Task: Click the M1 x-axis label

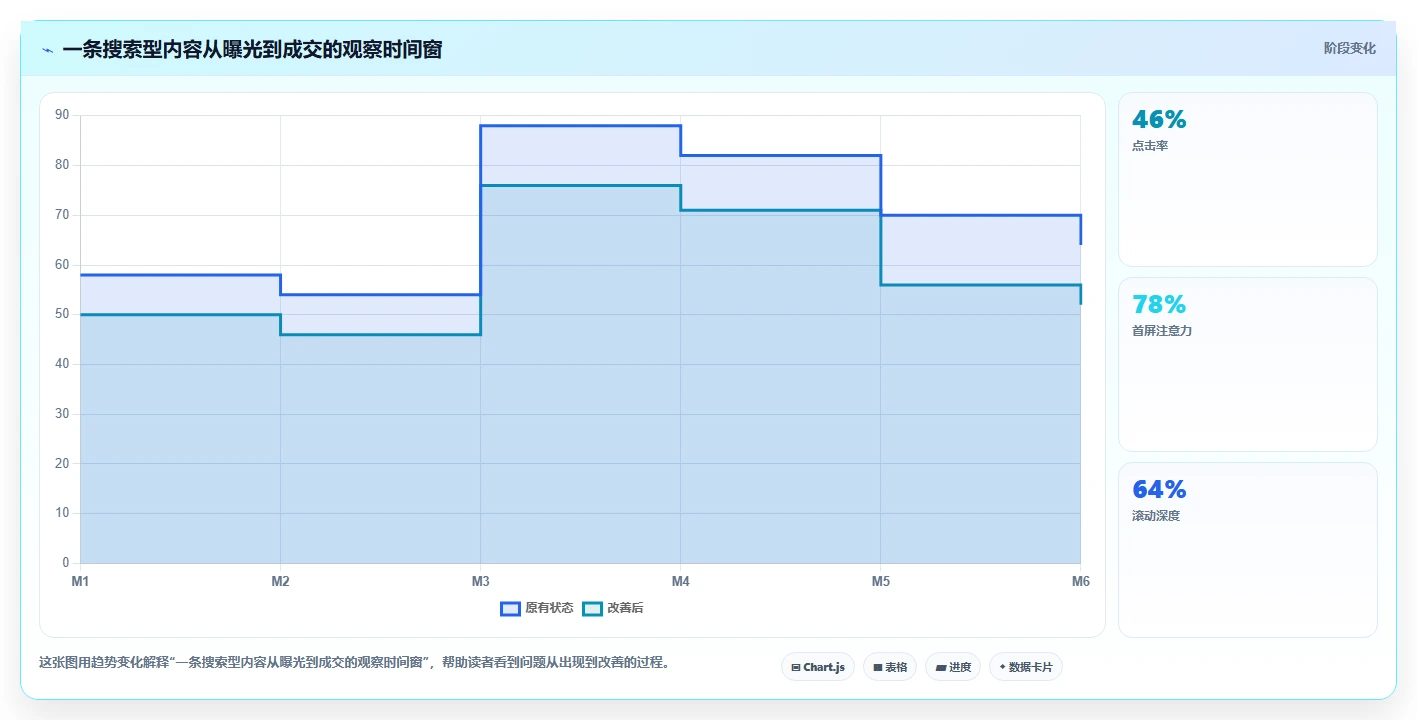Action: pos(80,581)
